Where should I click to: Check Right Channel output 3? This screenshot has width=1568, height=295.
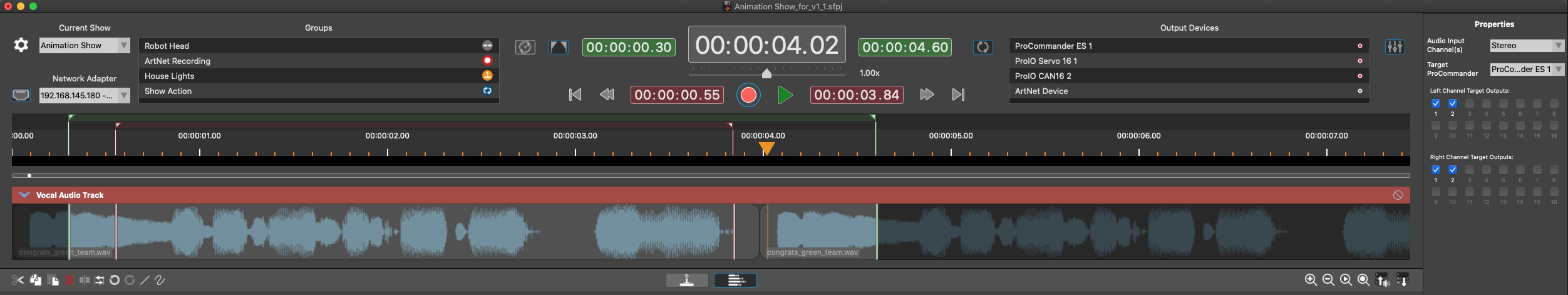1469,170
